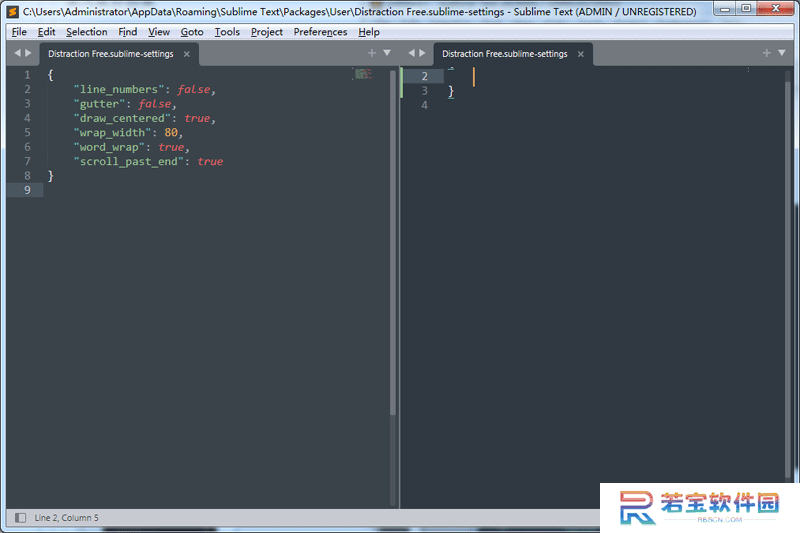Open the Goto menu

[192, 32]
